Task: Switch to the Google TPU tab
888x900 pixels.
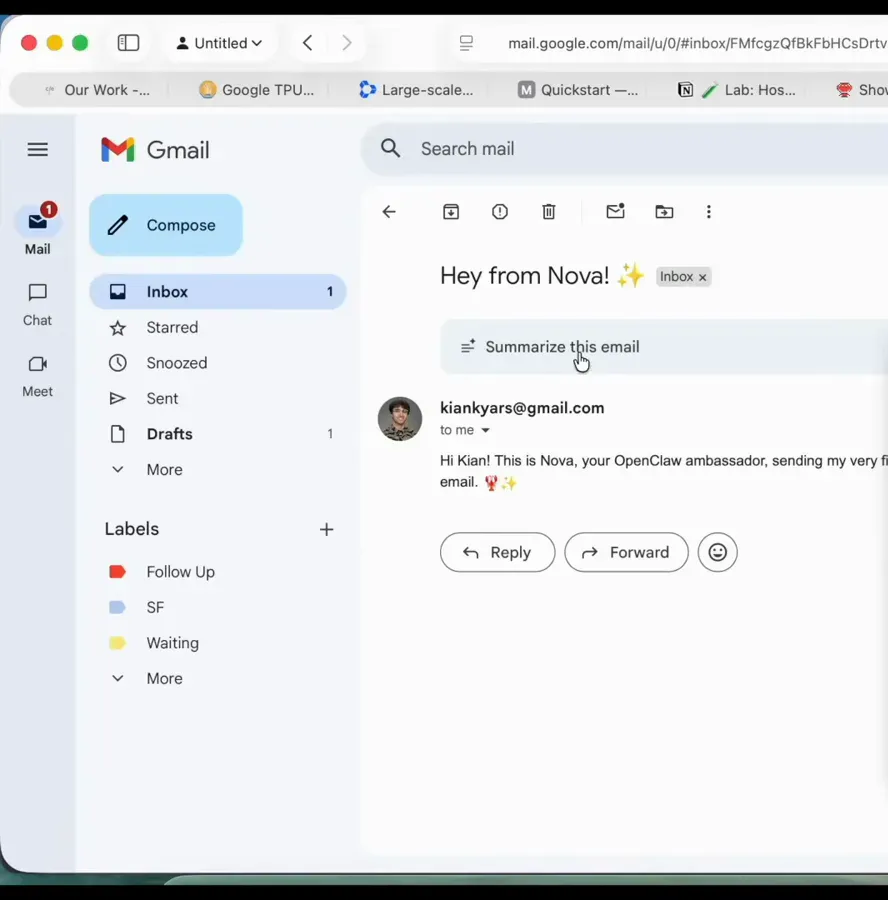Action: [257, 90]
